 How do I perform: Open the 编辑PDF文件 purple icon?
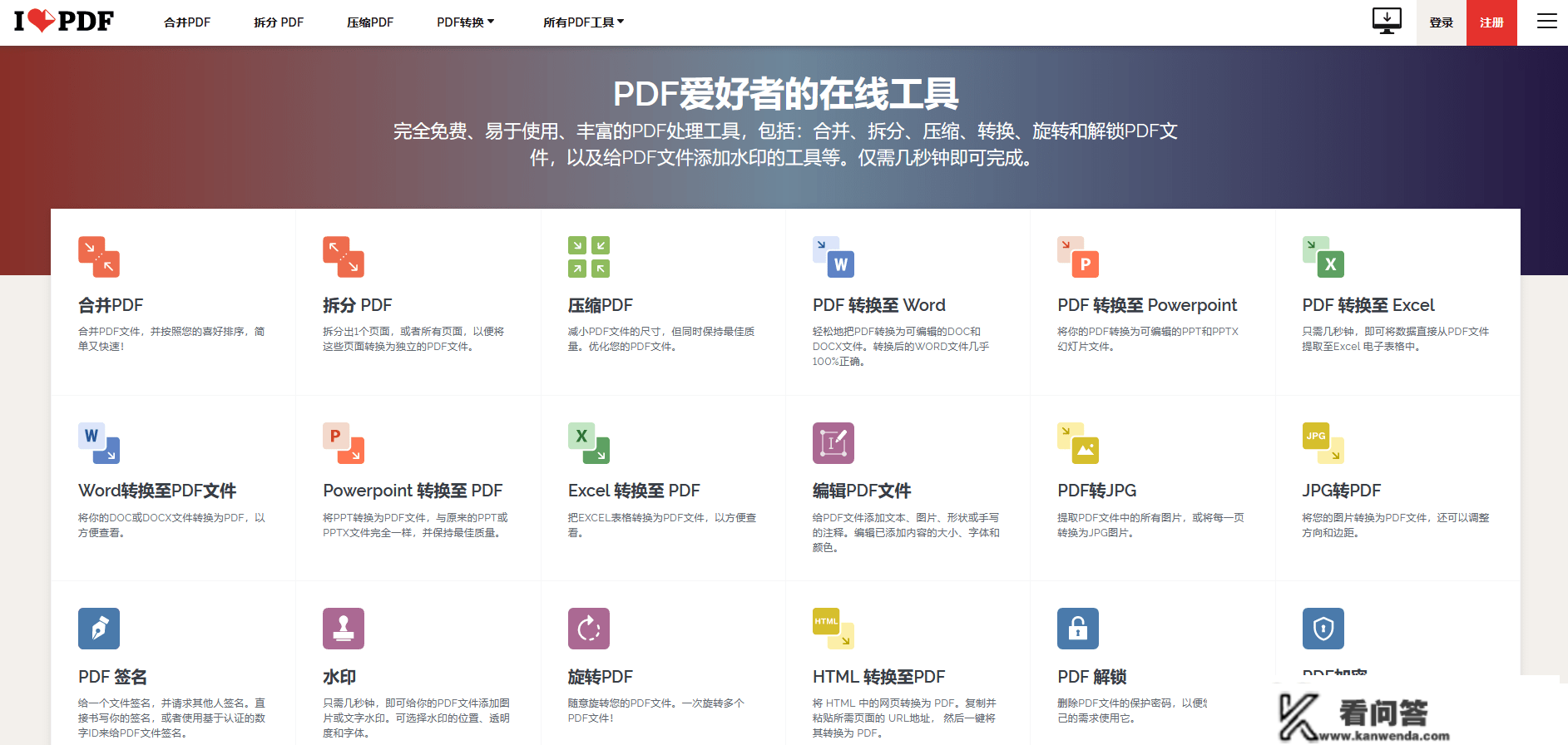click(833, 443)
